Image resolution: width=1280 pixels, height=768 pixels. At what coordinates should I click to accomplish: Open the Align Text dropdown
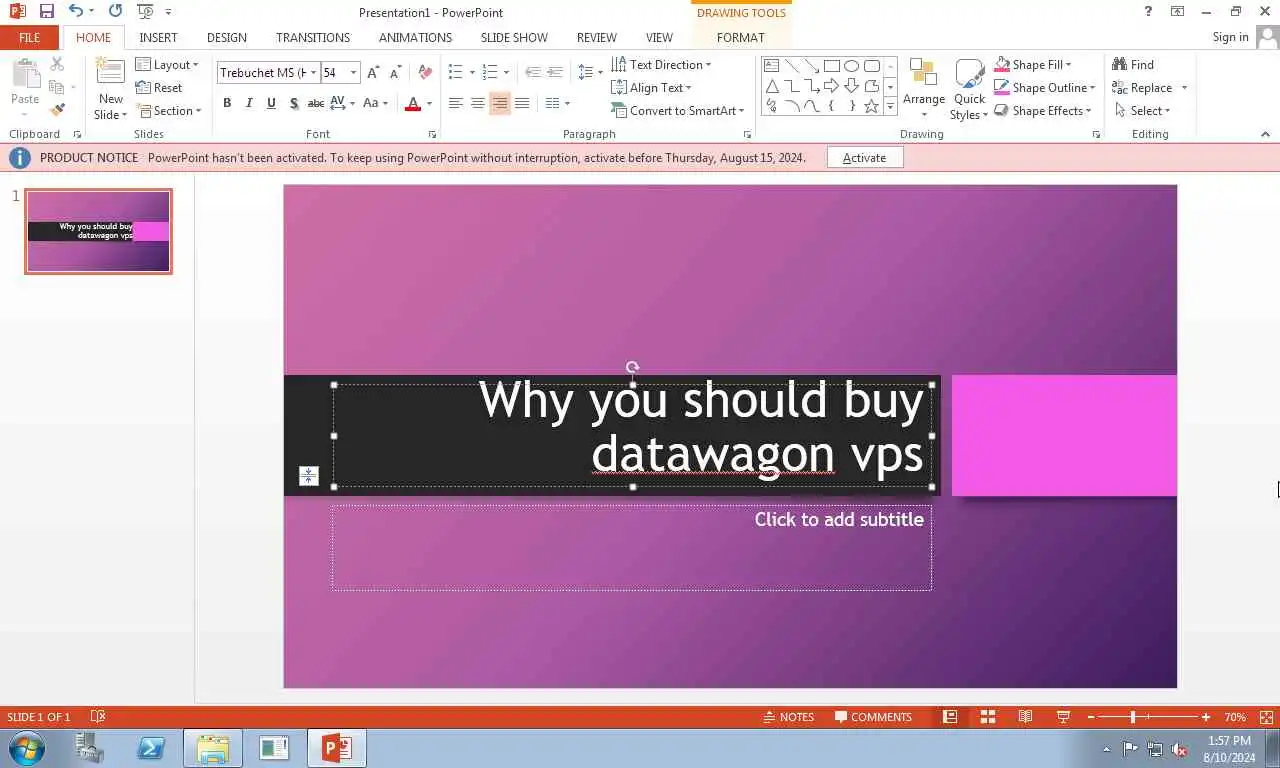(x=651, y=88)
